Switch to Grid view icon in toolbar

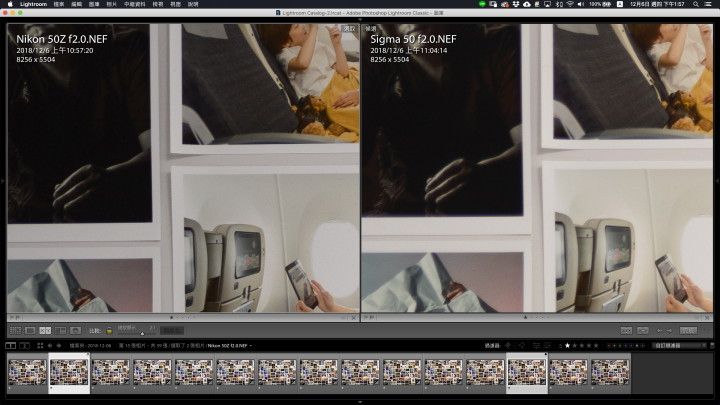pyautogui.click(x=15, y=331)
